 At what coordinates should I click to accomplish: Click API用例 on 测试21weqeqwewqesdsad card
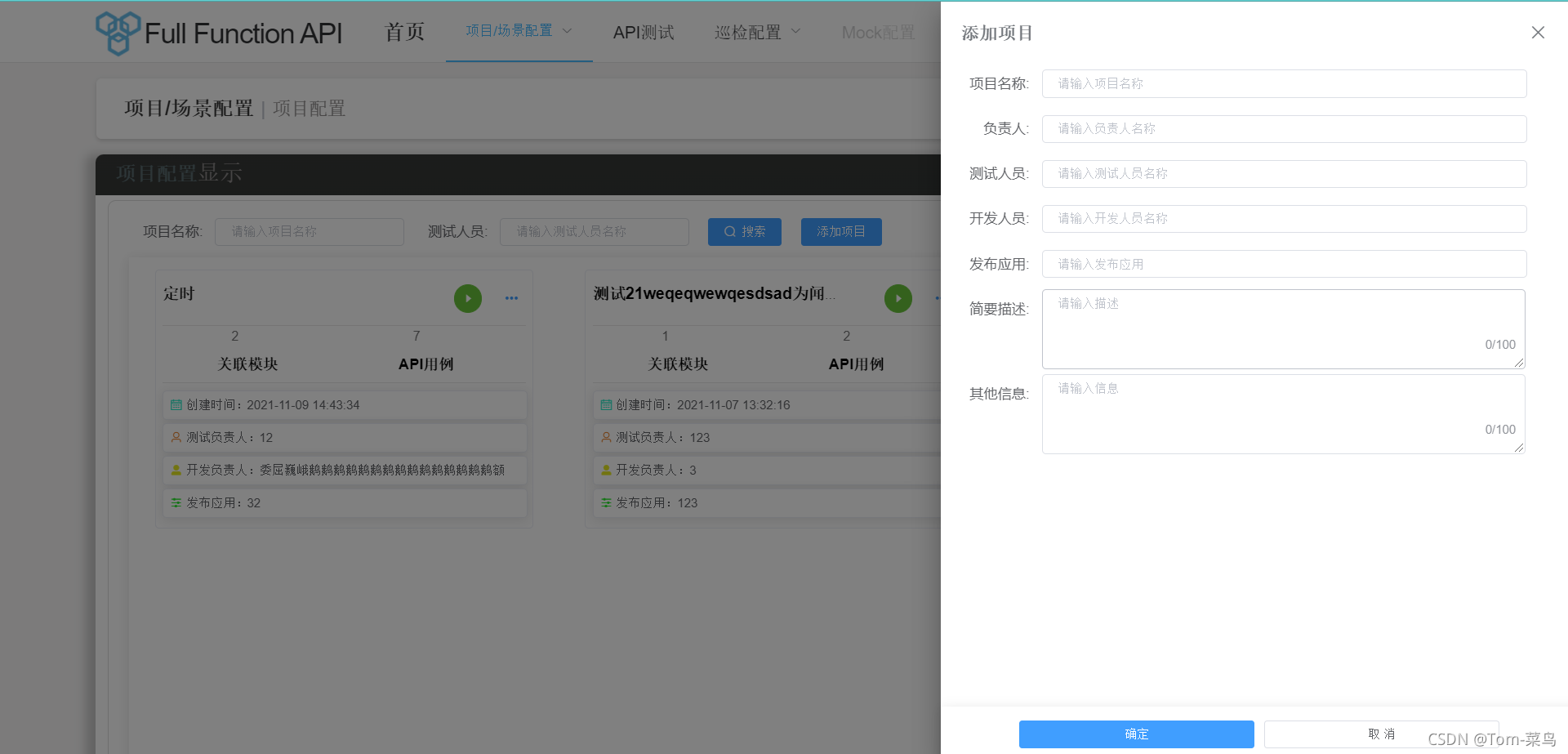point(856,364)
